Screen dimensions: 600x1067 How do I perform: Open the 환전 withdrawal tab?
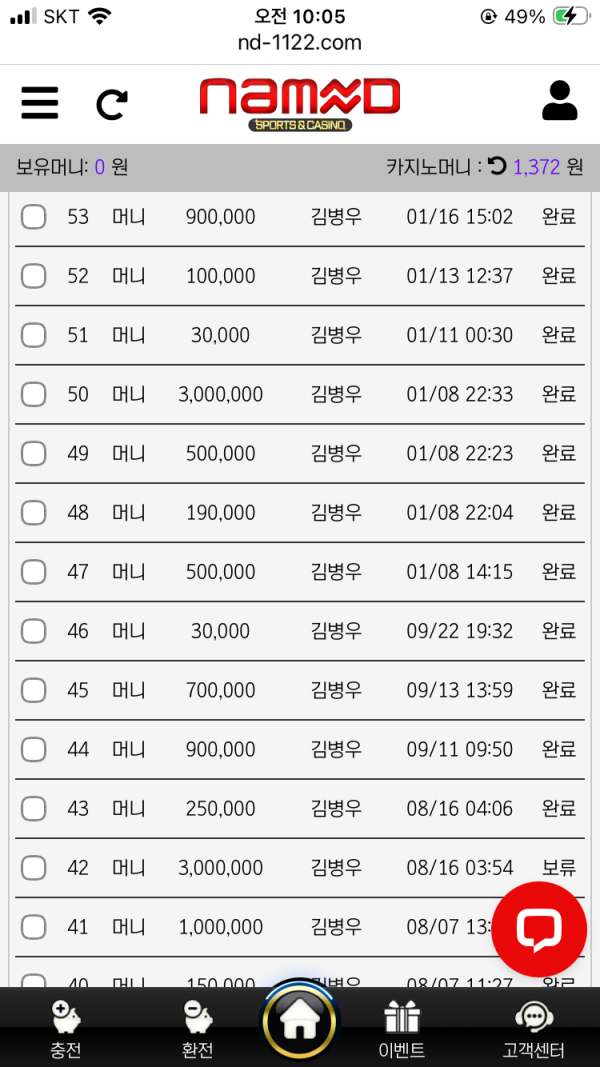pyautogui.click(x=197, y=1028)
